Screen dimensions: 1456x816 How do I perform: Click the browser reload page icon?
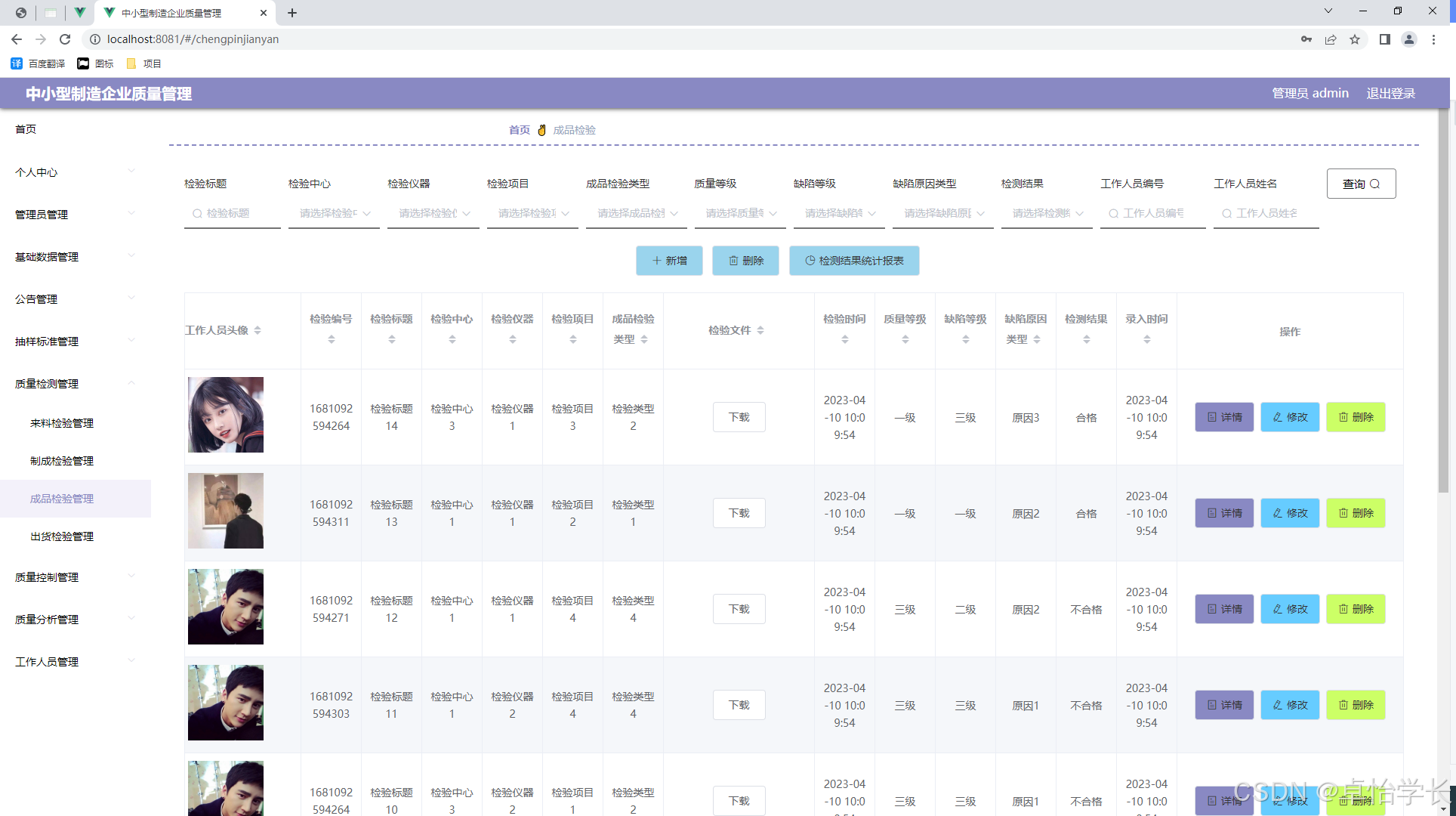click(x=65, y=39)
